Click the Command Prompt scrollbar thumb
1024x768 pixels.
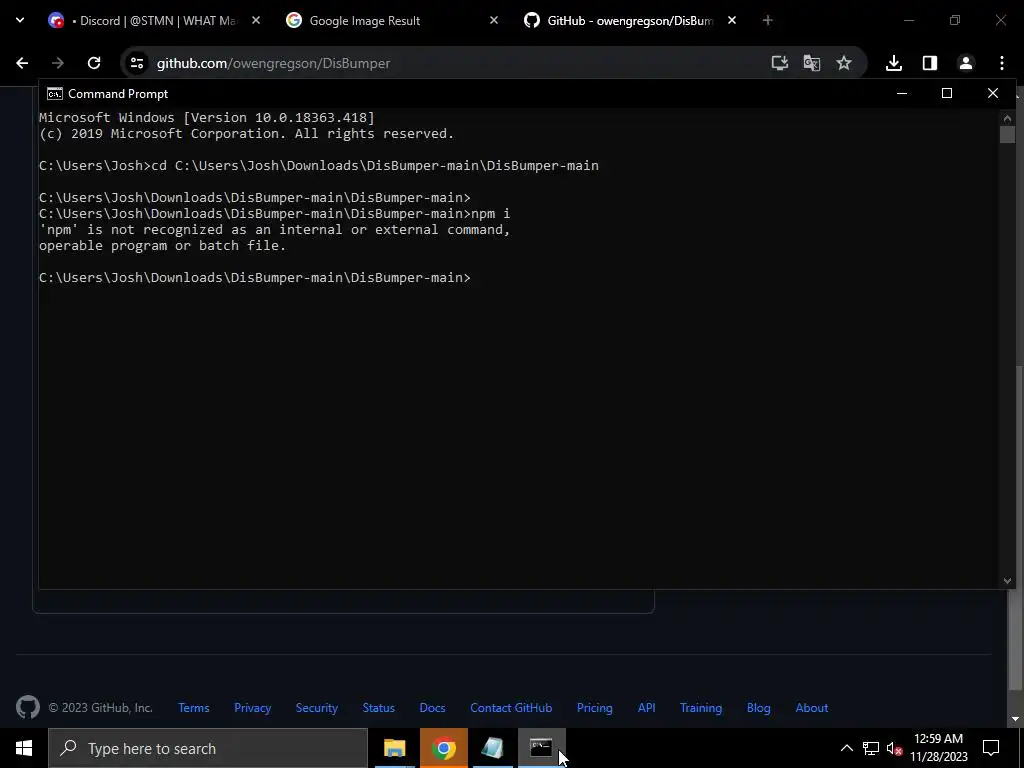click(x=1007, y=135)
